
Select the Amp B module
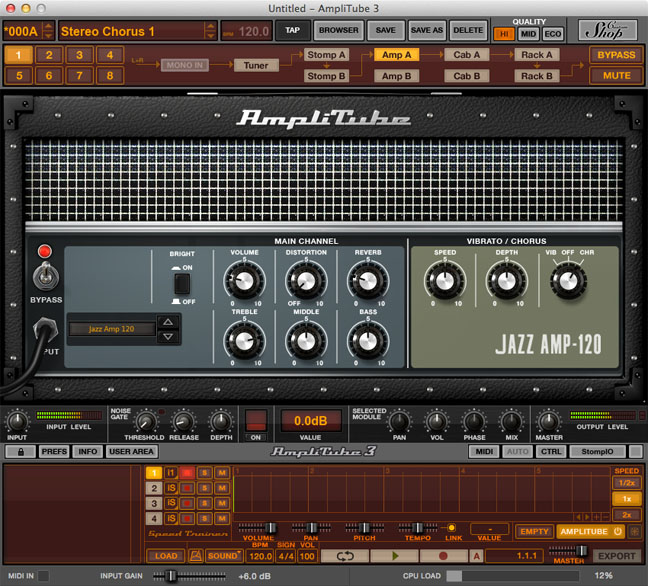[x=396, y=76]
